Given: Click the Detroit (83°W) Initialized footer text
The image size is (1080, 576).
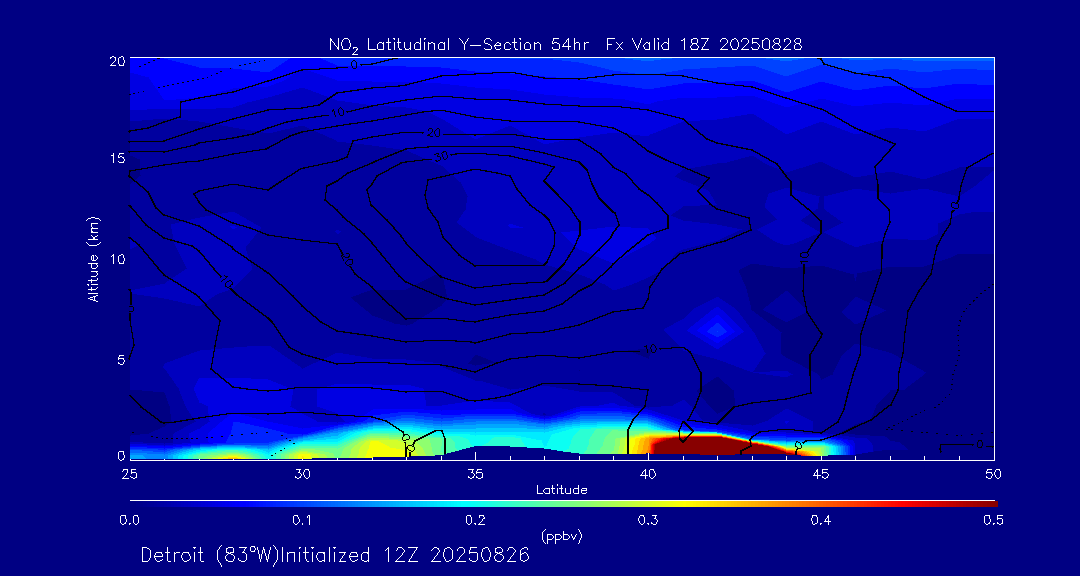Looking at the screenshot, I should click(x=335, y=555).
